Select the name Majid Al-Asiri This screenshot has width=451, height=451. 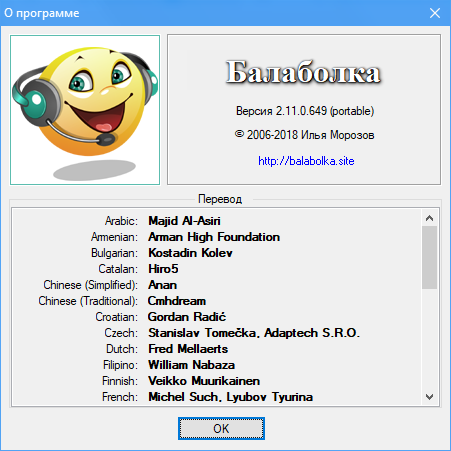[x=184, y=221]
